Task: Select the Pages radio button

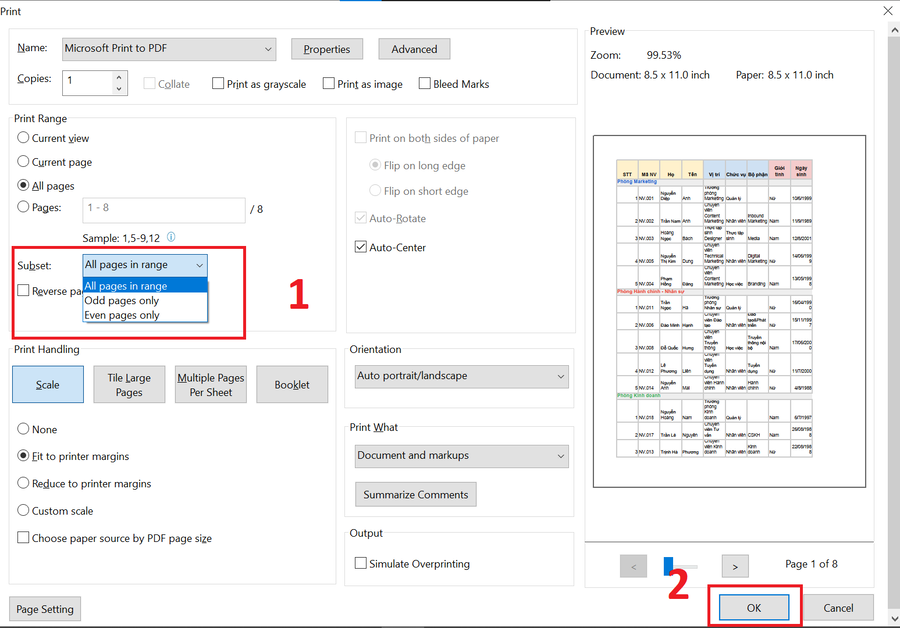Action: (x=23, y=207)
